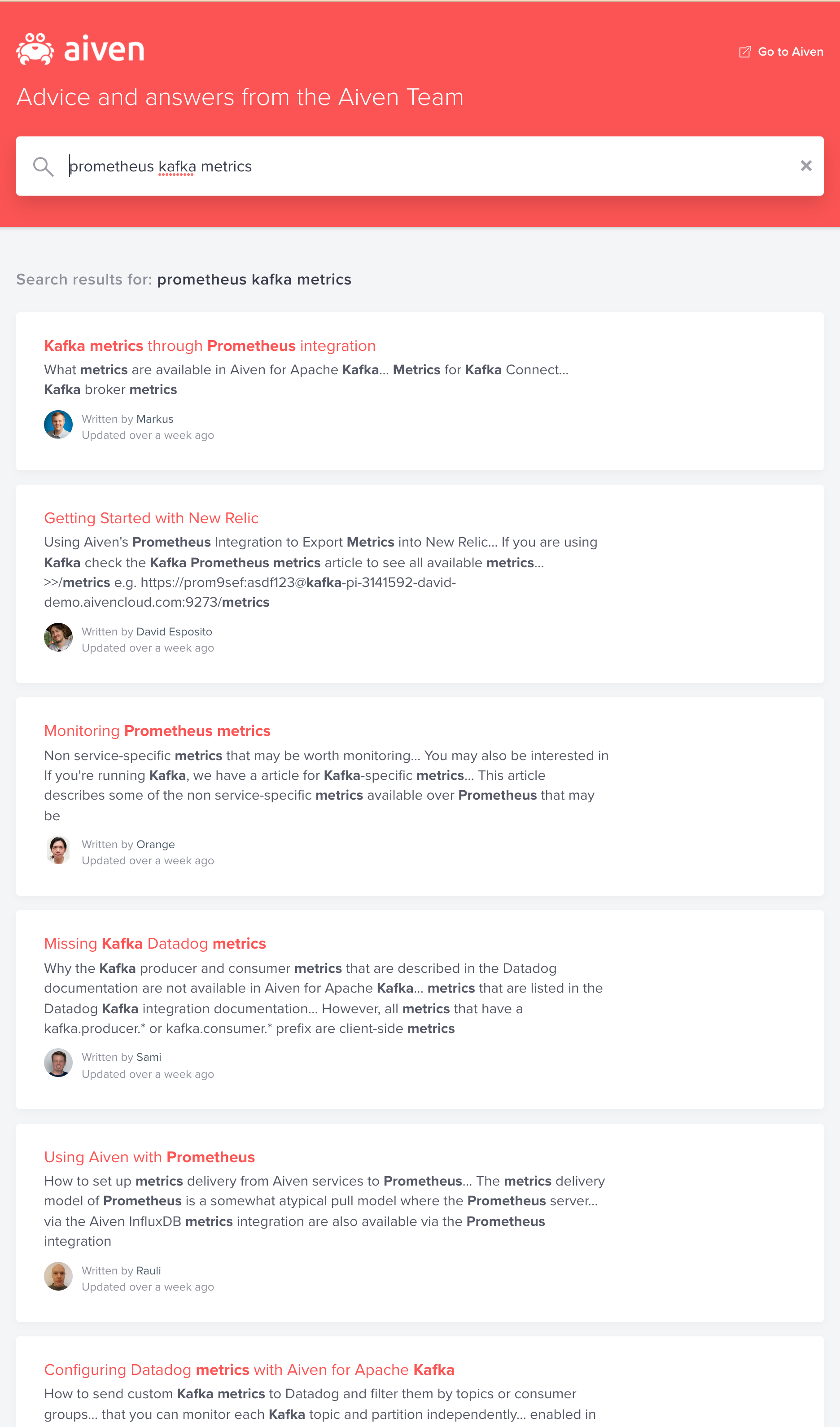Open Configuring Datadog metrics with Aiven for Apache Kafka
The height and width of the screenshot is (1427, 840).
coord(249,1369)
